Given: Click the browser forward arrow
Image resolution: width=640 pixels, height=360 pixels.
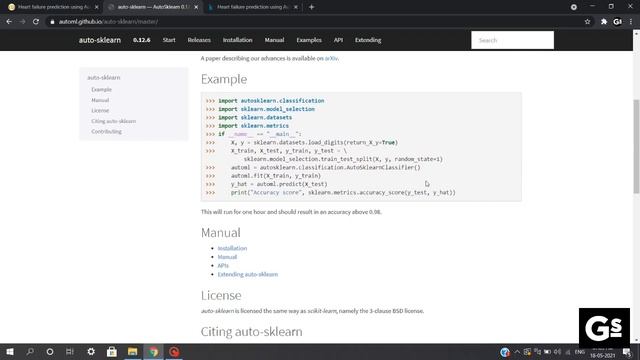Looking at the screenshot, I should click(22, 22).
